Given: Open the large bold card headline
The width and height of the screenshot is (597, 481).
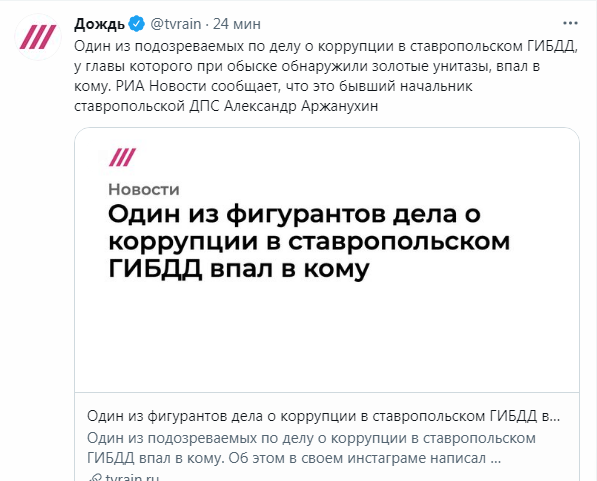Looking at the screenshot, I should pos(309,241).
